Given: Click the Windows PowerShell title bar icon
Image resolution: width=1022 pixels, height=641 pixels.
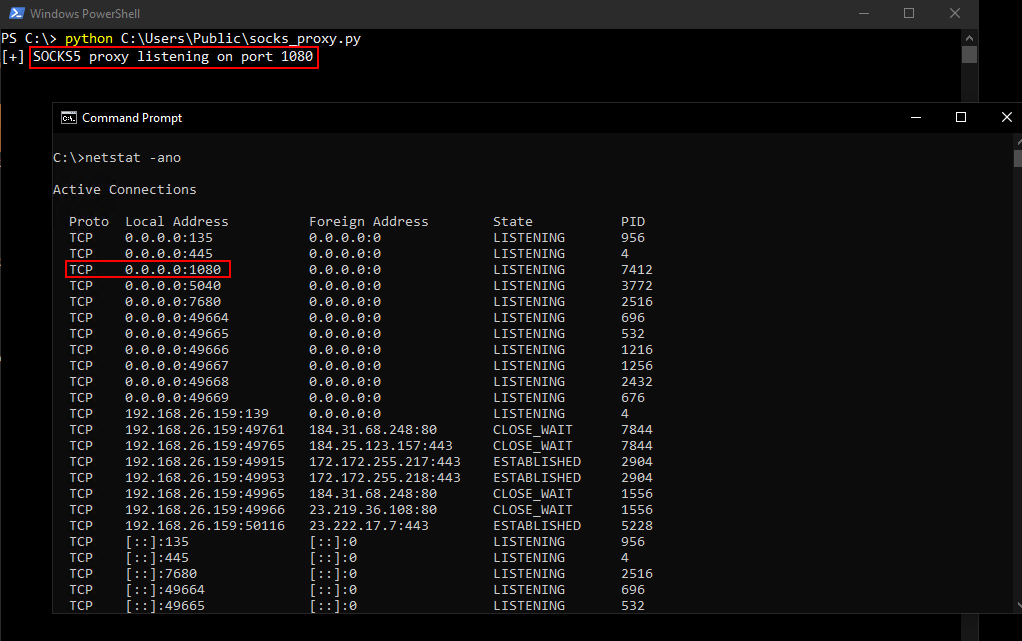Looking at the screenshot, I should pos(17,13).
